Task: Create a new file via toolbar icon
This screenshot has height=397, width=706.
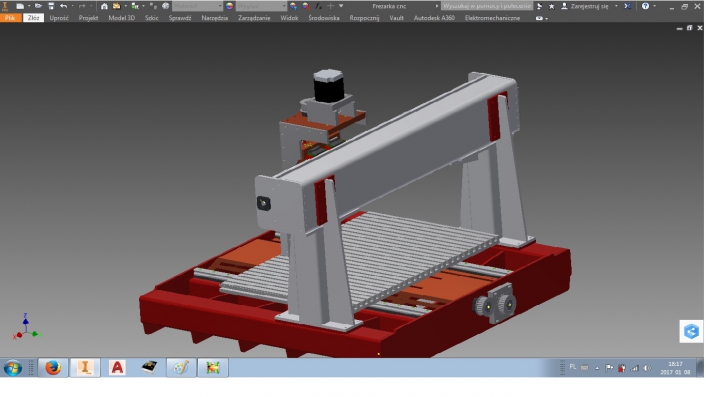Action: 20,6
